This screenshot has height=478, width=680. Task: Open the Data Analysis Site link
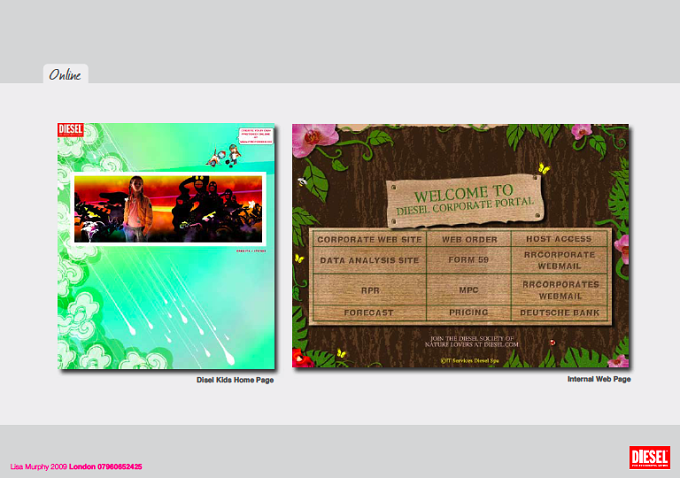(x=369, y=260)
